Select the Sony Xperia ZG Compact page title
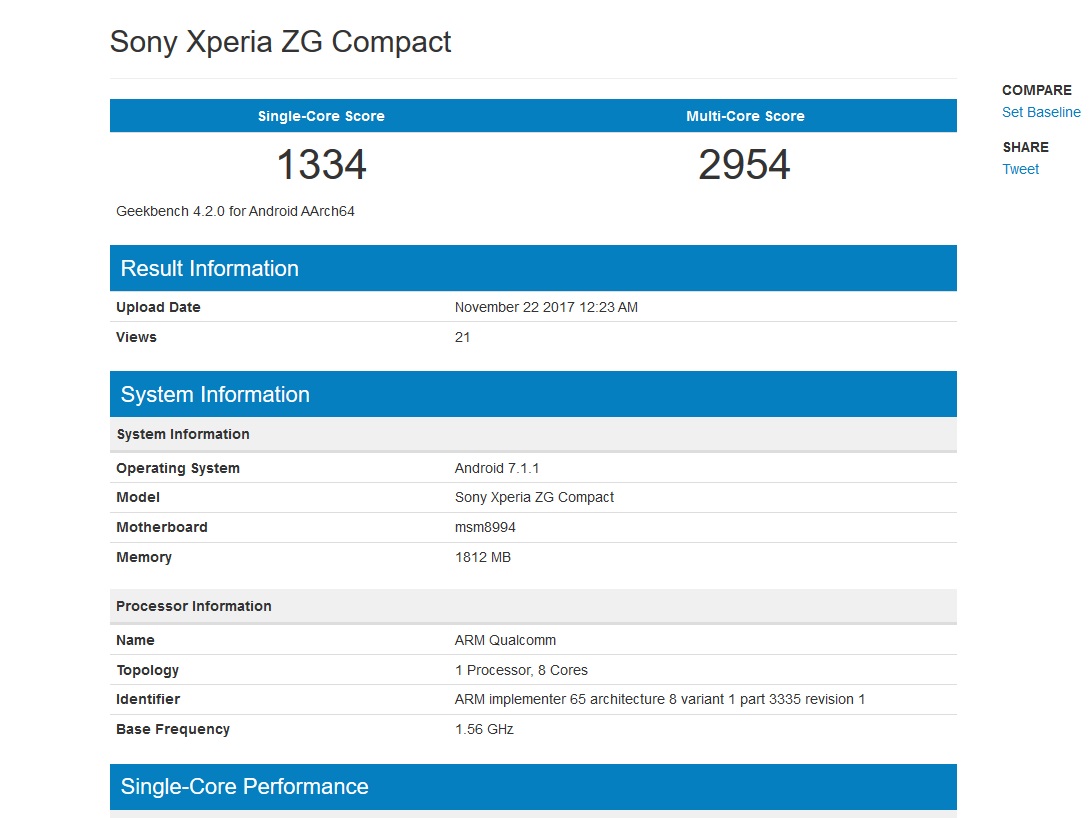The image size is (1091, 818). tap(280, 42)
